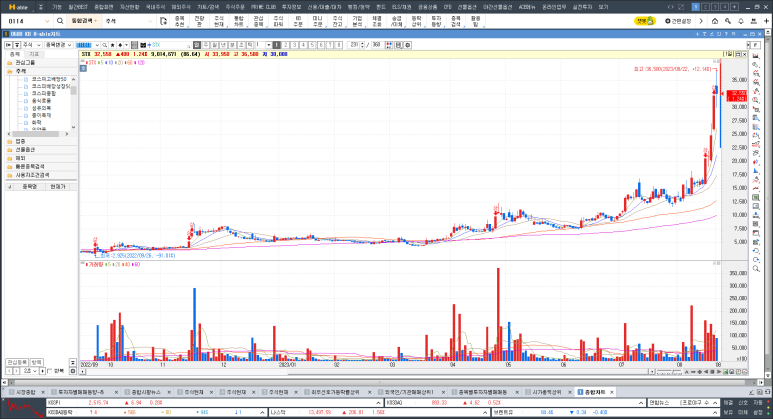
Task: Open 간편설정 quick settings
Action: [678, 21]
